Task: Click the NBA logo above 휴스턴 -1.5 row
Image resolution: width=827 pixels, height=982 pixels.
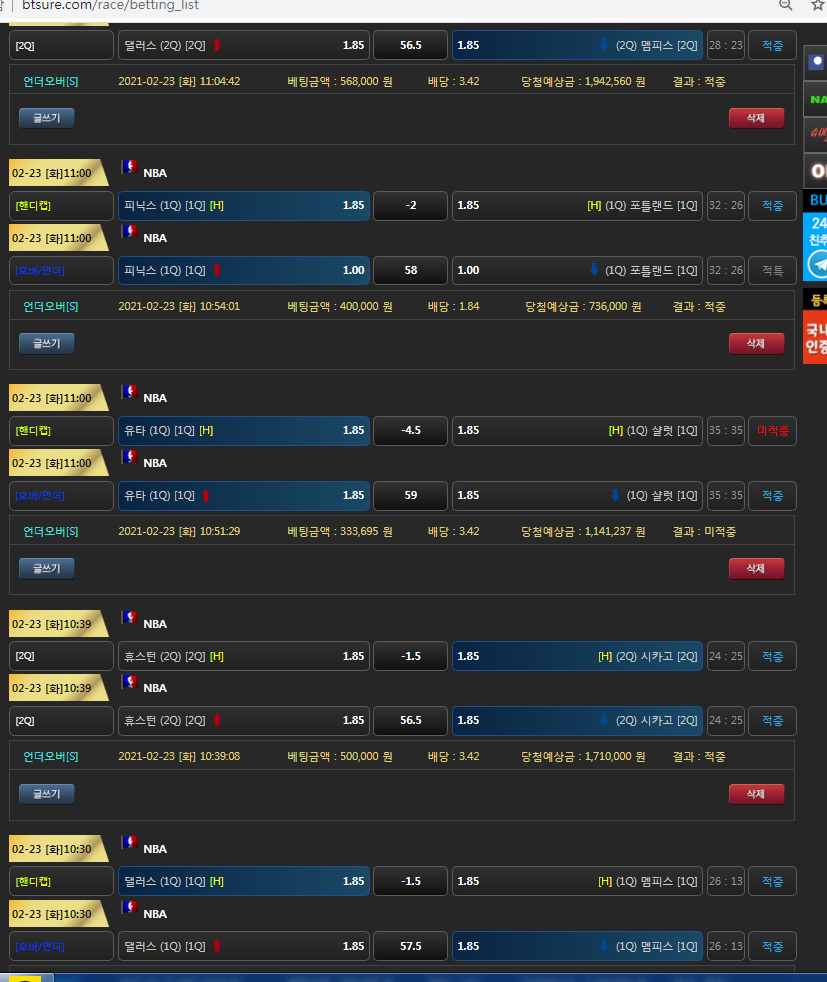Action: point(128,618)
